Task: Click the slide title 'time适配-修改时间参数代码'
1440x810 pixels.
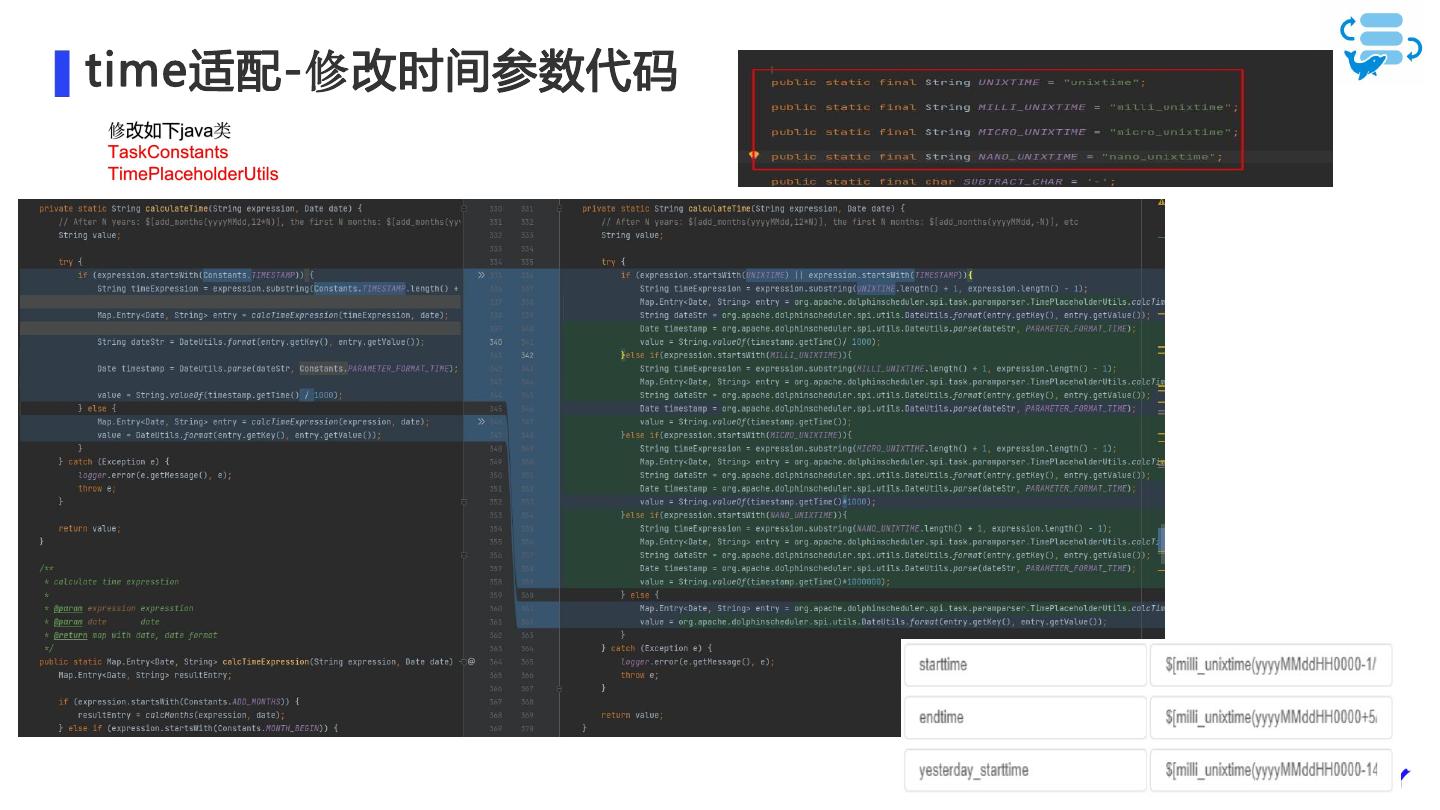Action: click(381, 72)
